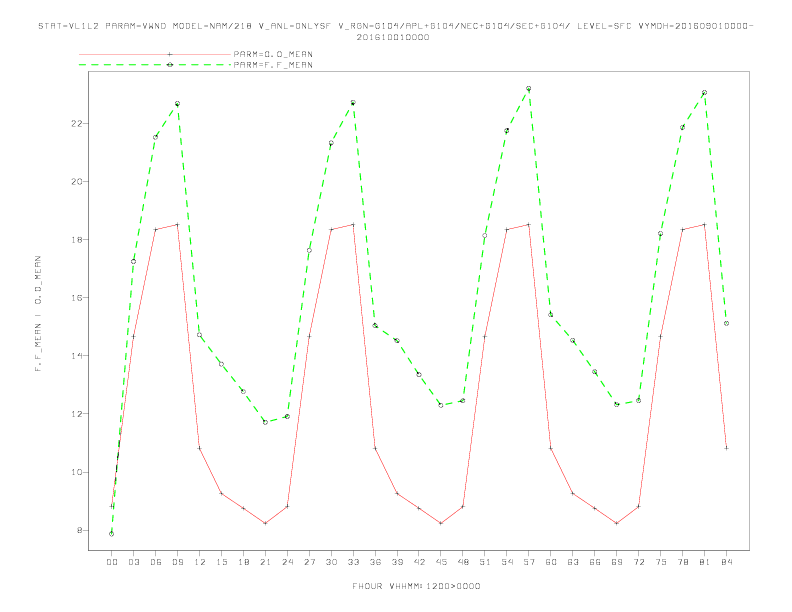Click x-axis tick label 39
This screenshot has height=612, width=792.
point(397,562)
